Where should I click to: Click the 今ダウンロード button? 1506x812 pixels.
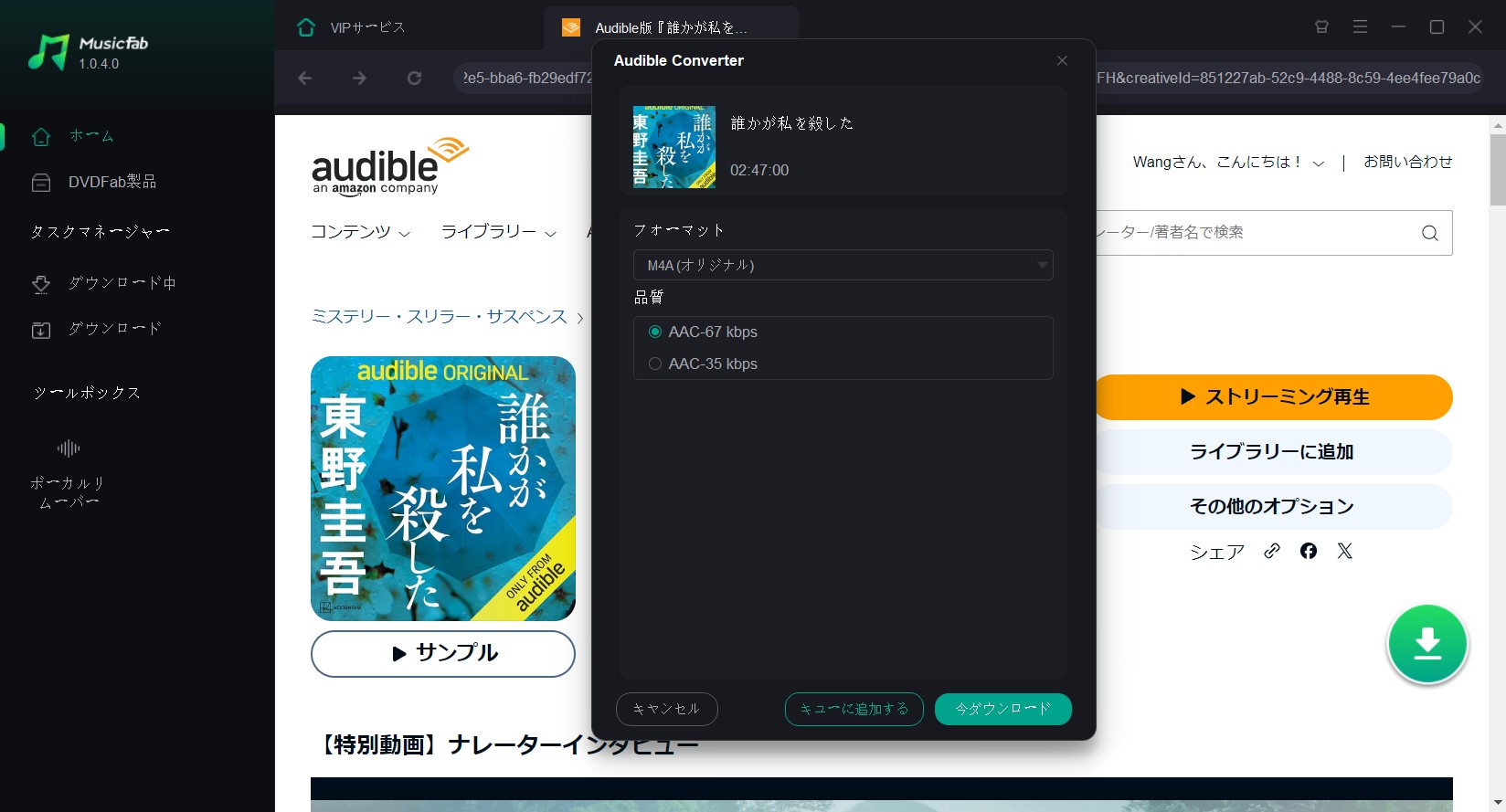click(x=1003, y=709)
